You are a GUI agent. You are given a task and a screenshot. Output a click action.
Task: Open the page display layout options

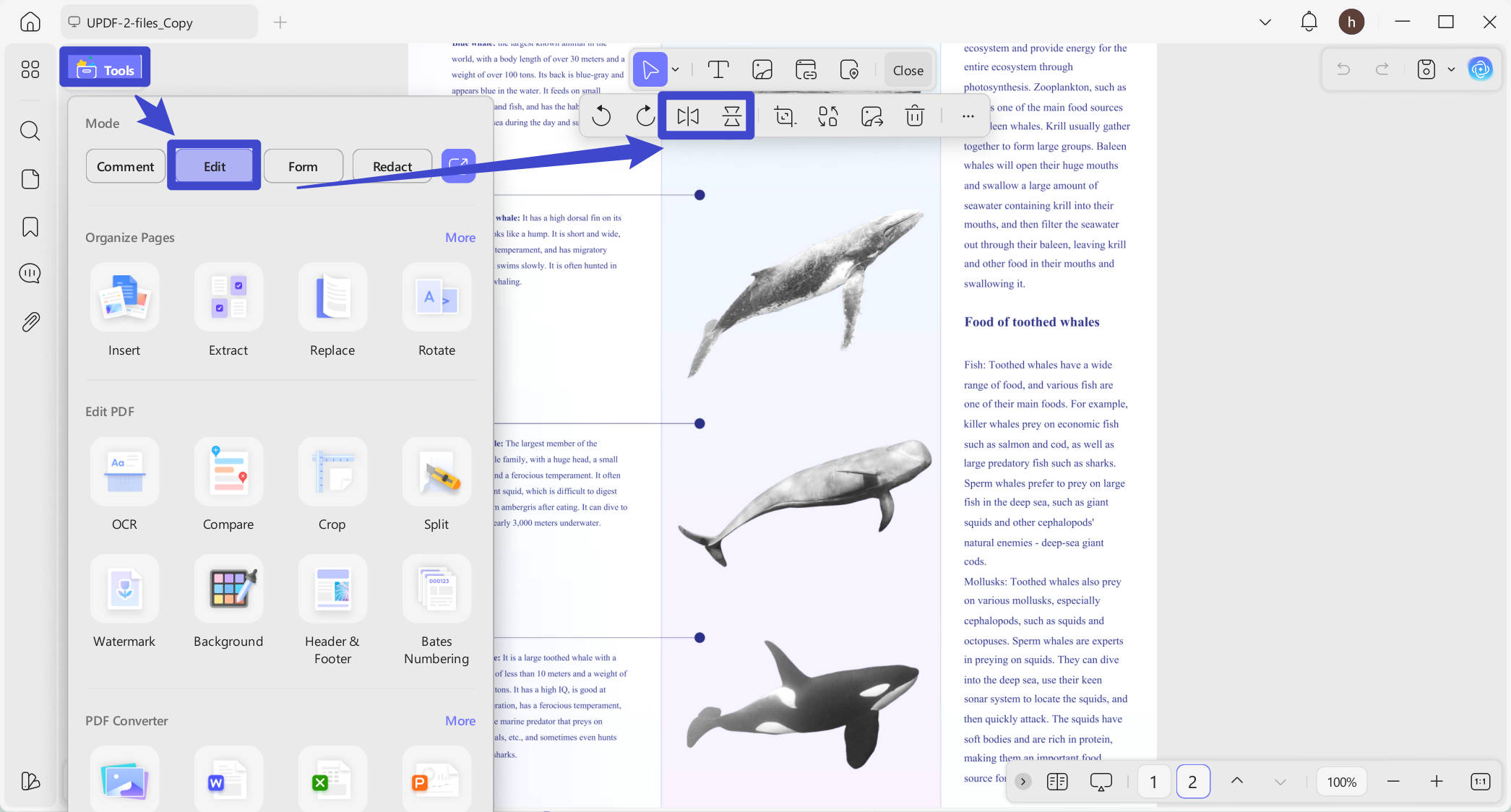(x=1057, y=781)
